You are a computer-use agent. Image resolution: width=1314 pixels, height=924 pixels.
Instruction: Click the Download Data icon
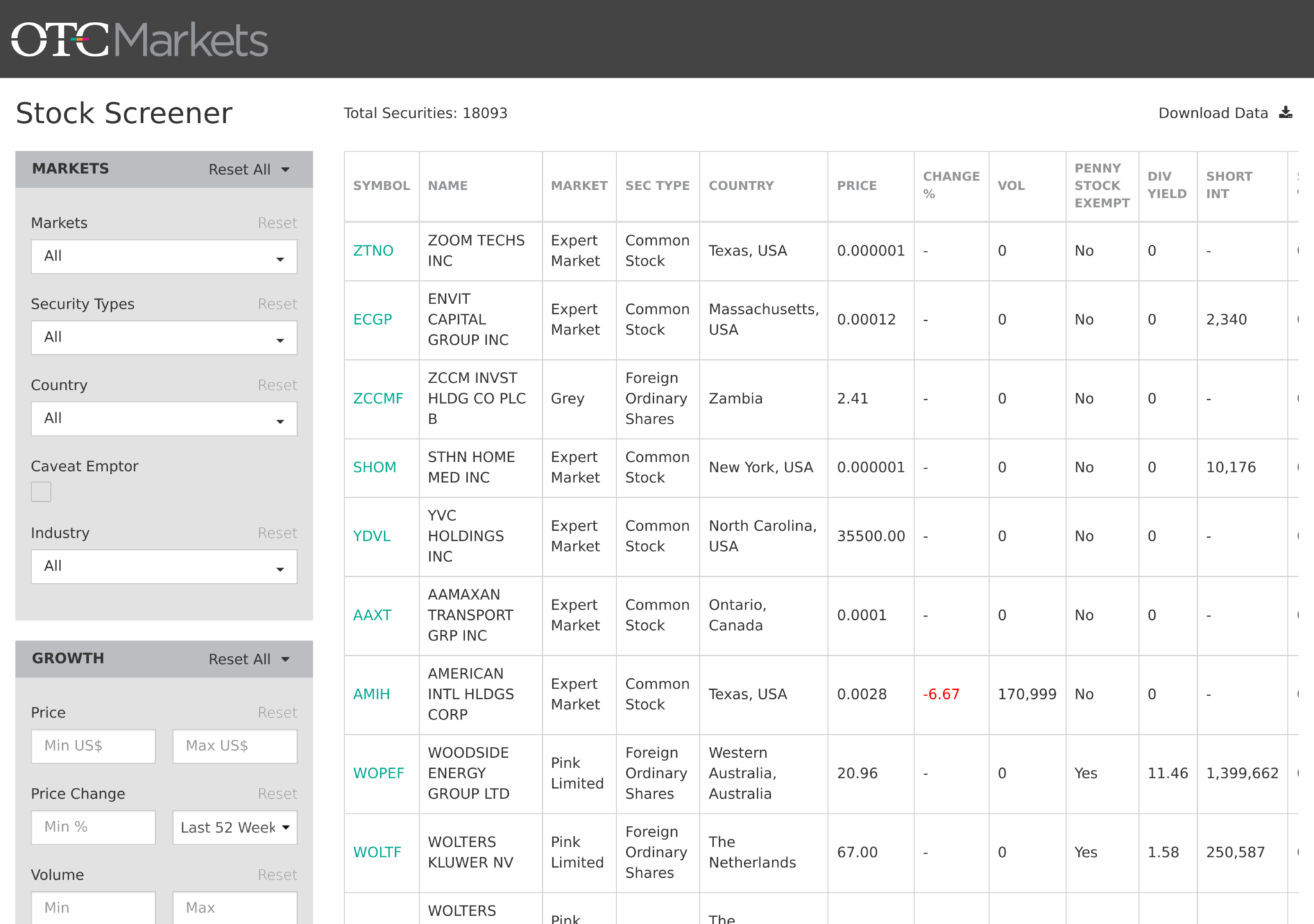(1285, 113)
